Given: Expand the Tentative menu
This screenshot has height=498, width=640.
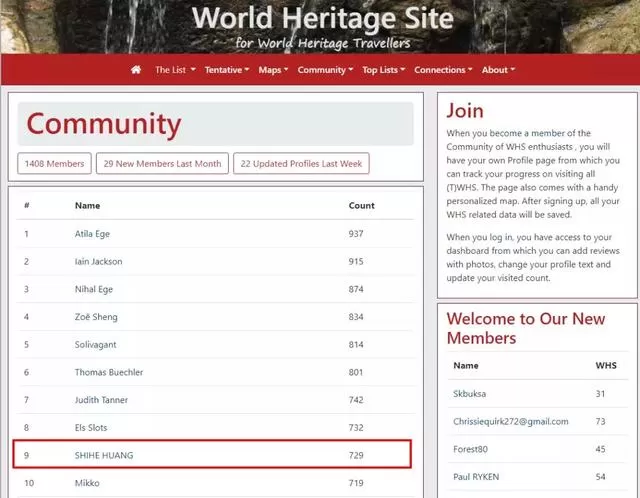Looking at the screenshot, I should tap(227, 70).
